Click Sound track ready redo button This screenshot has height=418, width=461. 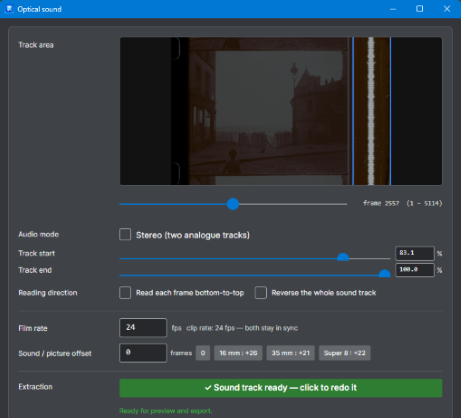281,388
